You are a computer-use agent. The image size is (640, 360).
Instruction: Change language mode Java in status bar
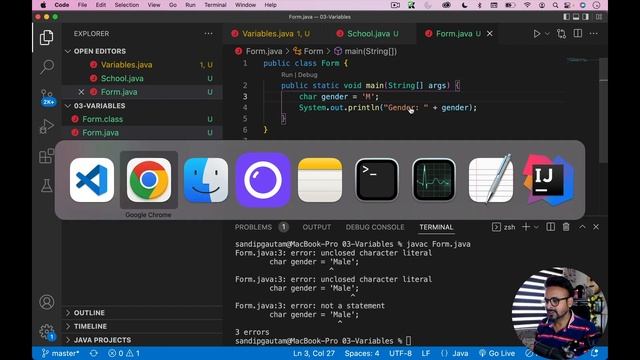[460, 353]
